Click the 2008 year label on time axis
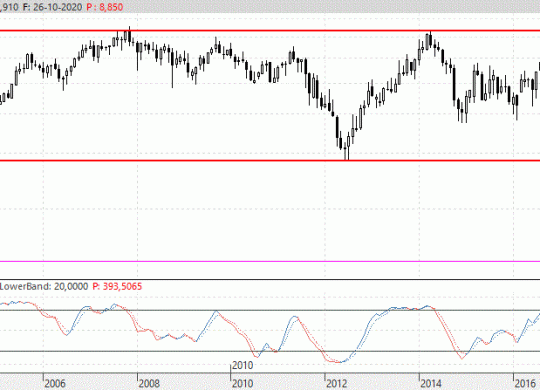The width and height of the screenshot is (540, 390). pos(149,383)
